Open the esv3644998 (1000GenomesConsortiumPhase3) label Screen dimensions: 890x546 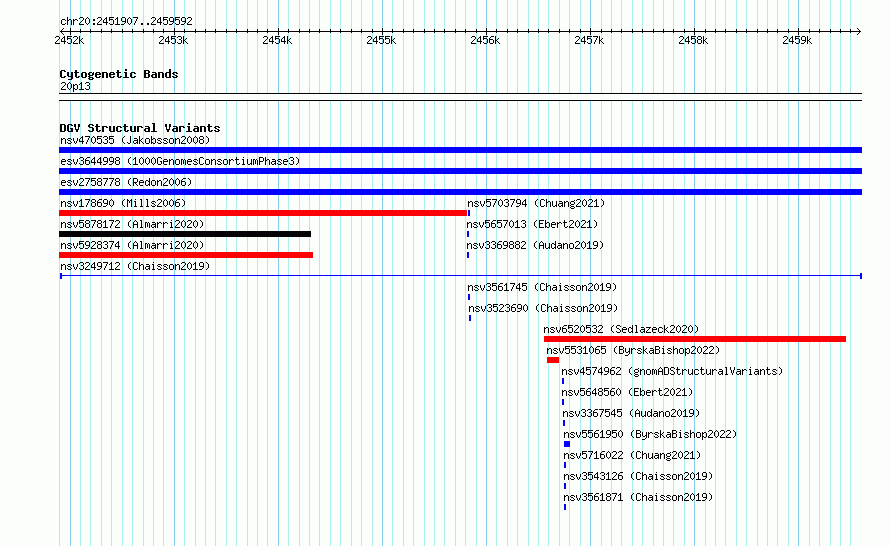(180, 161)
